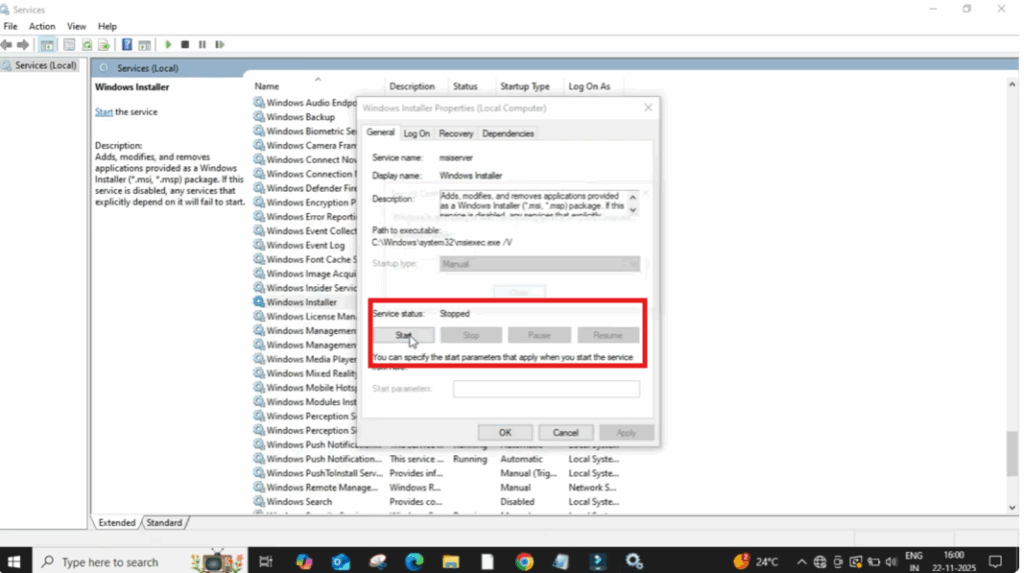Click the Start link in the left description pane
The width and height of the screenshot is (1024, 573).
click(x=103, y=112)
